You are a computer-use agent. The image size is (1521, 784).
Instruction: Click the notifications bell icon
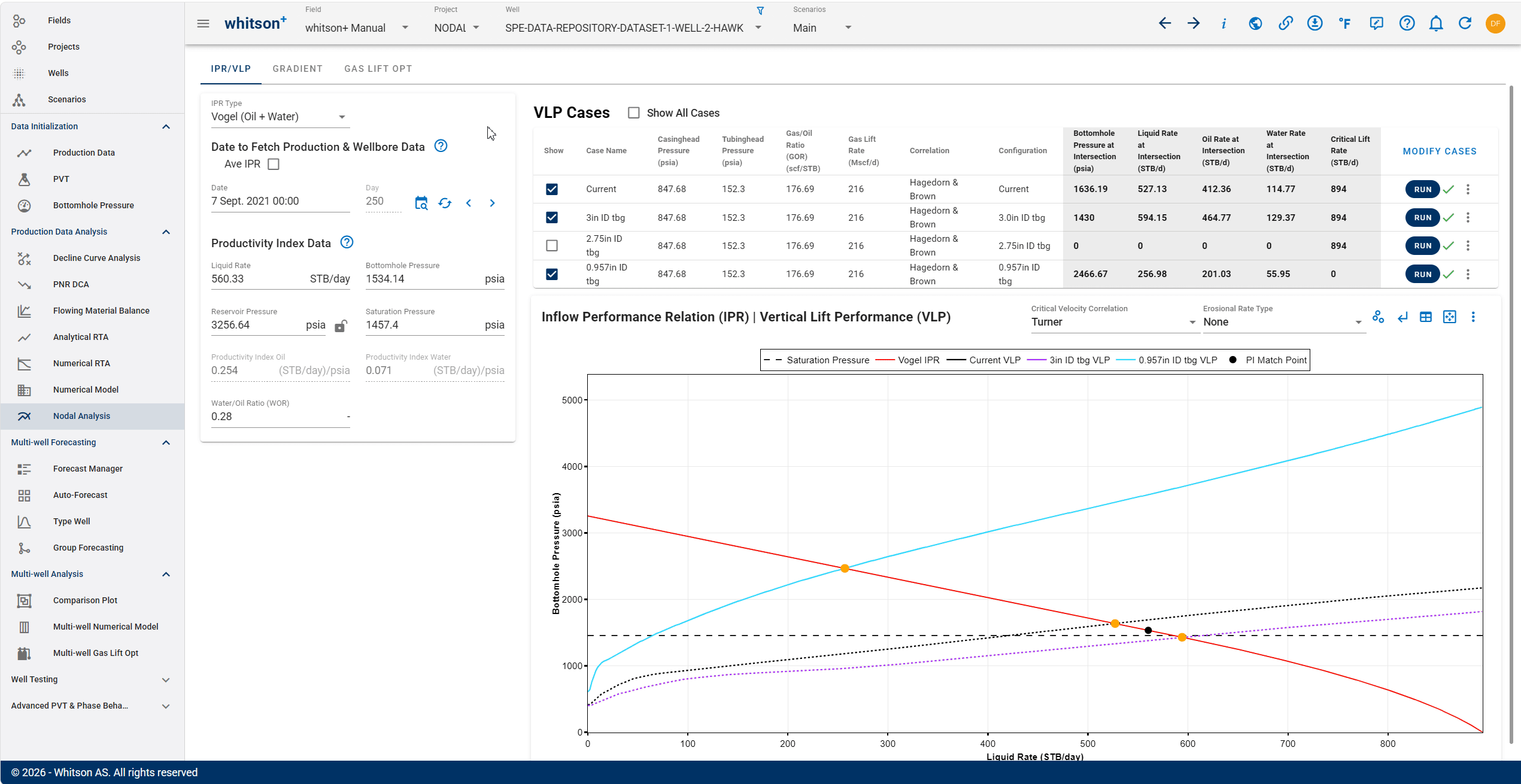pyautogui.click(x=1436, y=23)
